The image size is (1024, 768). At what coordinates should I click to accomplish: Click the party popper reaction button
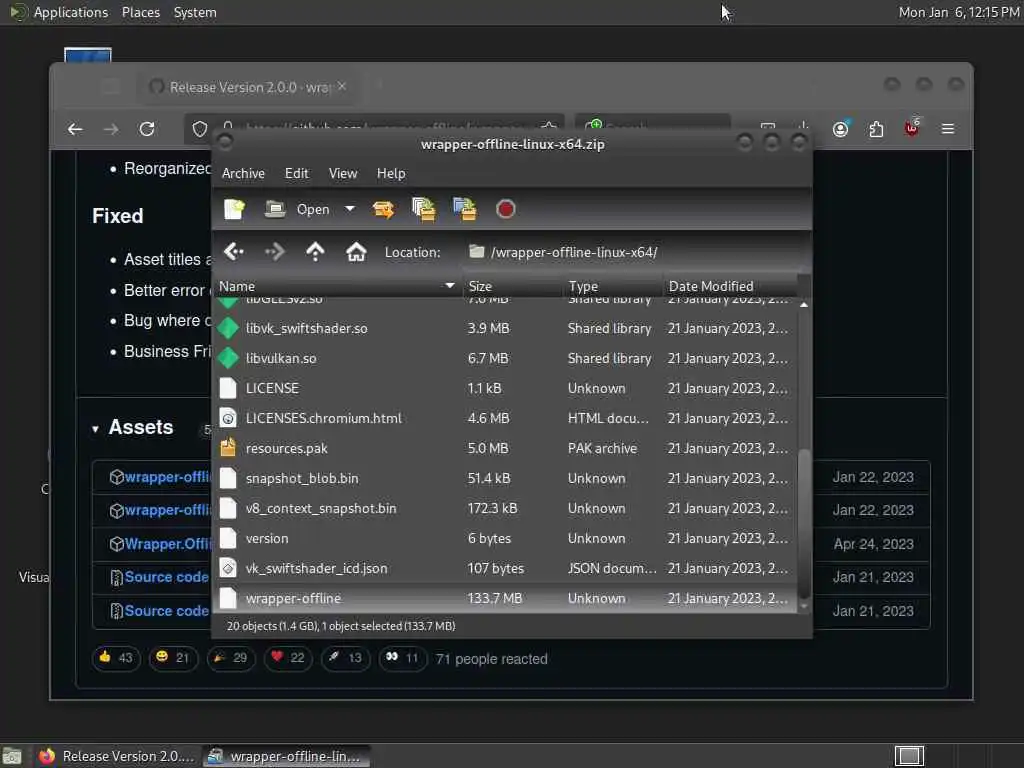click(230, 658)
